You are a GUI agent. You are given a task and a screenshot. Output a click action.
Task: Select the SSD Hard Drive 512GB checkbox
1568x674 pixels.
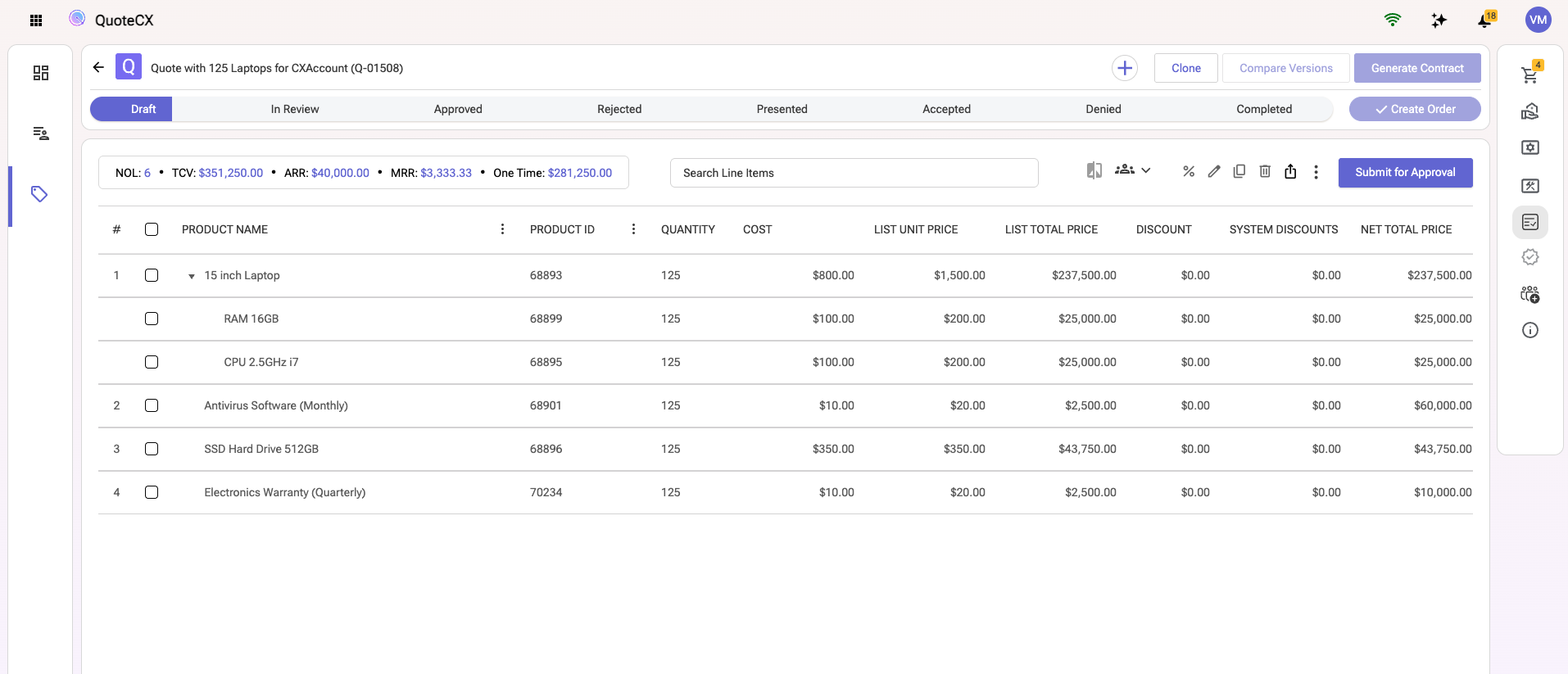click(152, 449)
